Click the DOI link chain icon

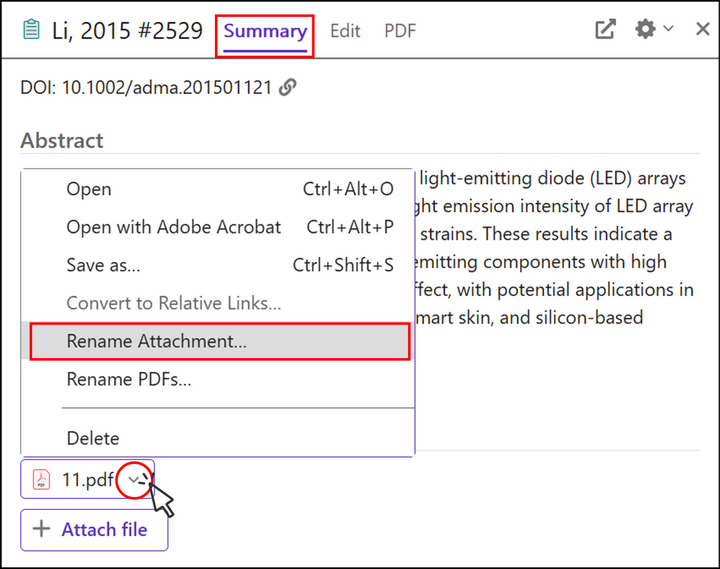click(x=287, y=87)
